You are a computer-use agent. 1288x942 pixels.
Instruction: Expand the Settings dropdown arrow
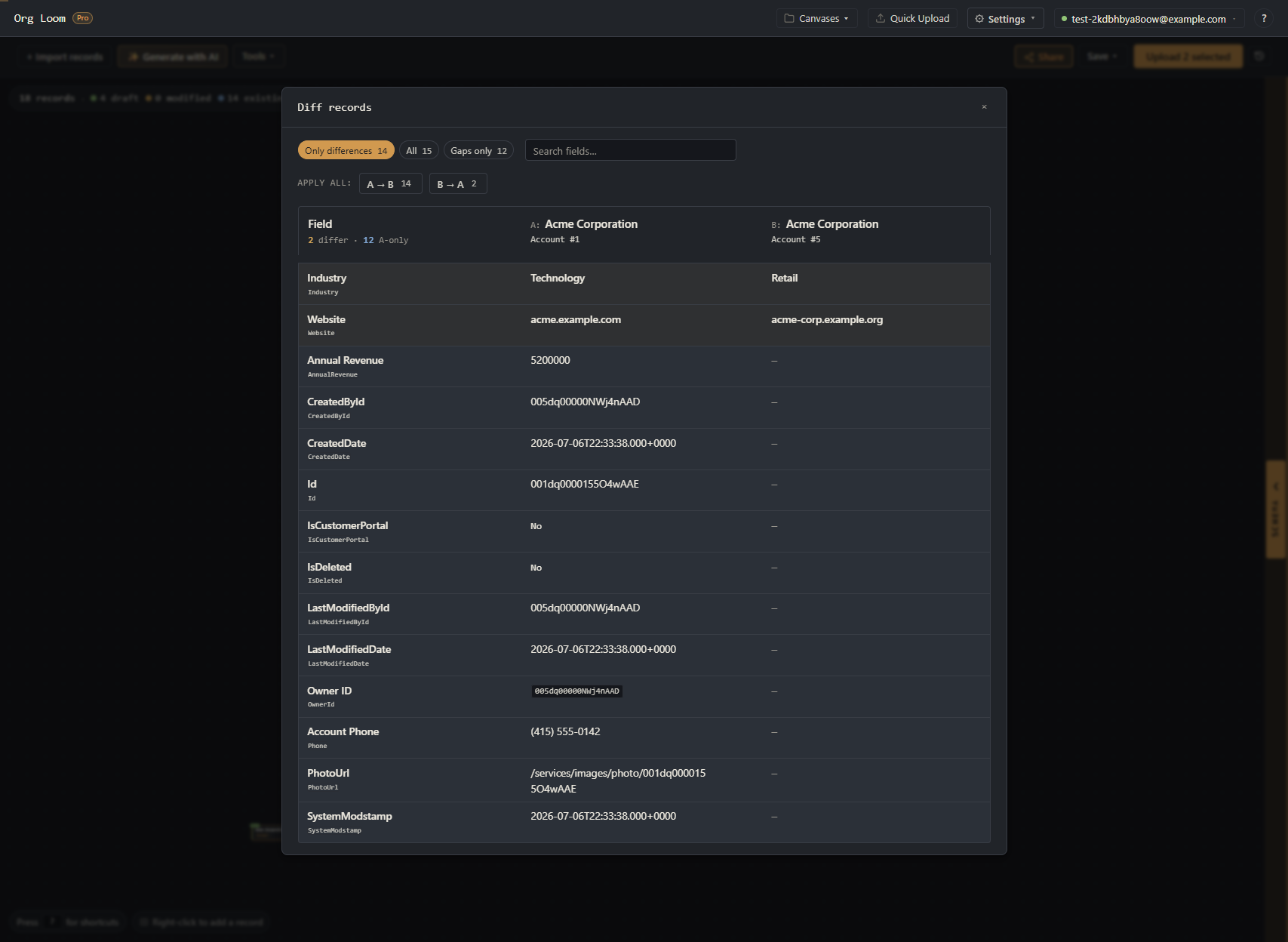pyautogui.click(x=1033, y=19)
